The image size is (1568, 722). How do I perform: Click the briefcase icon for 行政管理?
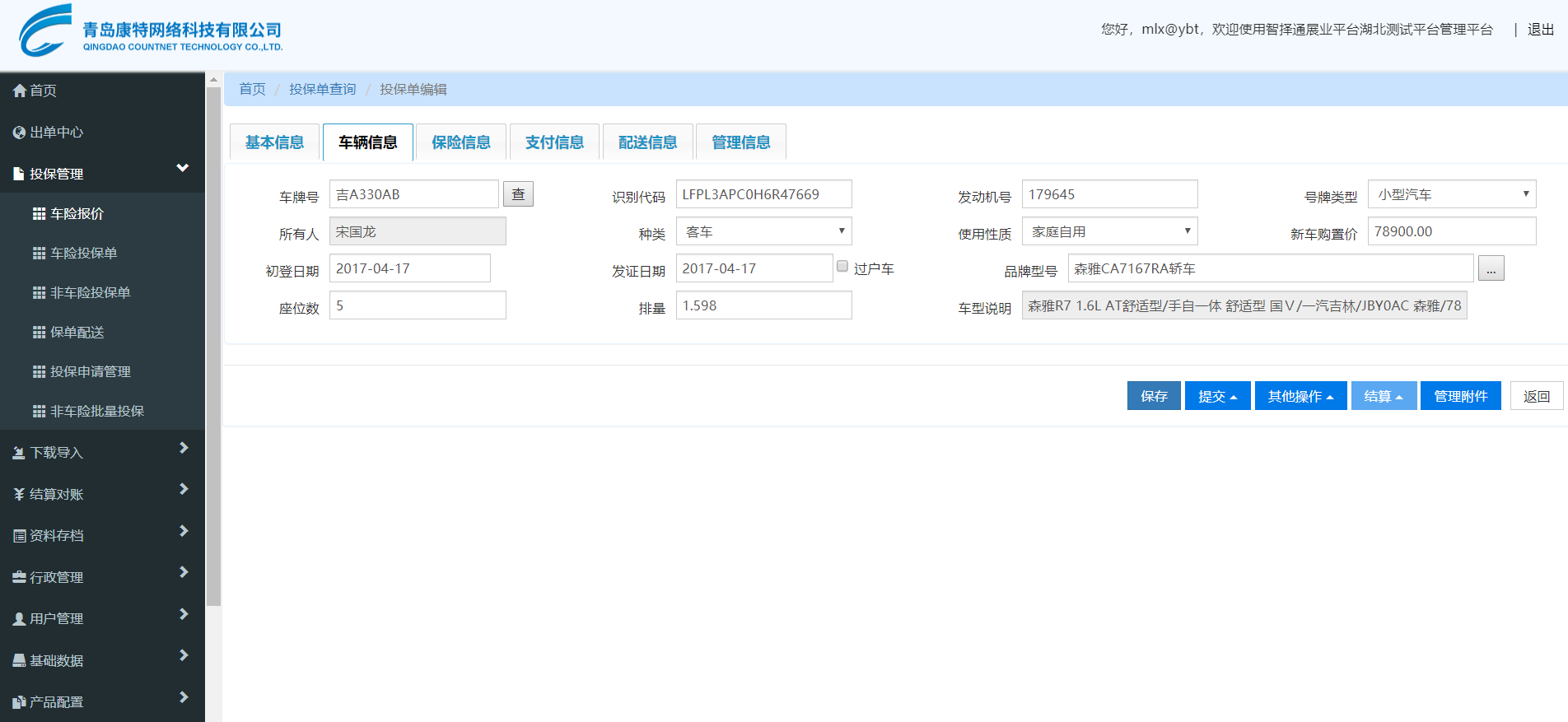20,578
